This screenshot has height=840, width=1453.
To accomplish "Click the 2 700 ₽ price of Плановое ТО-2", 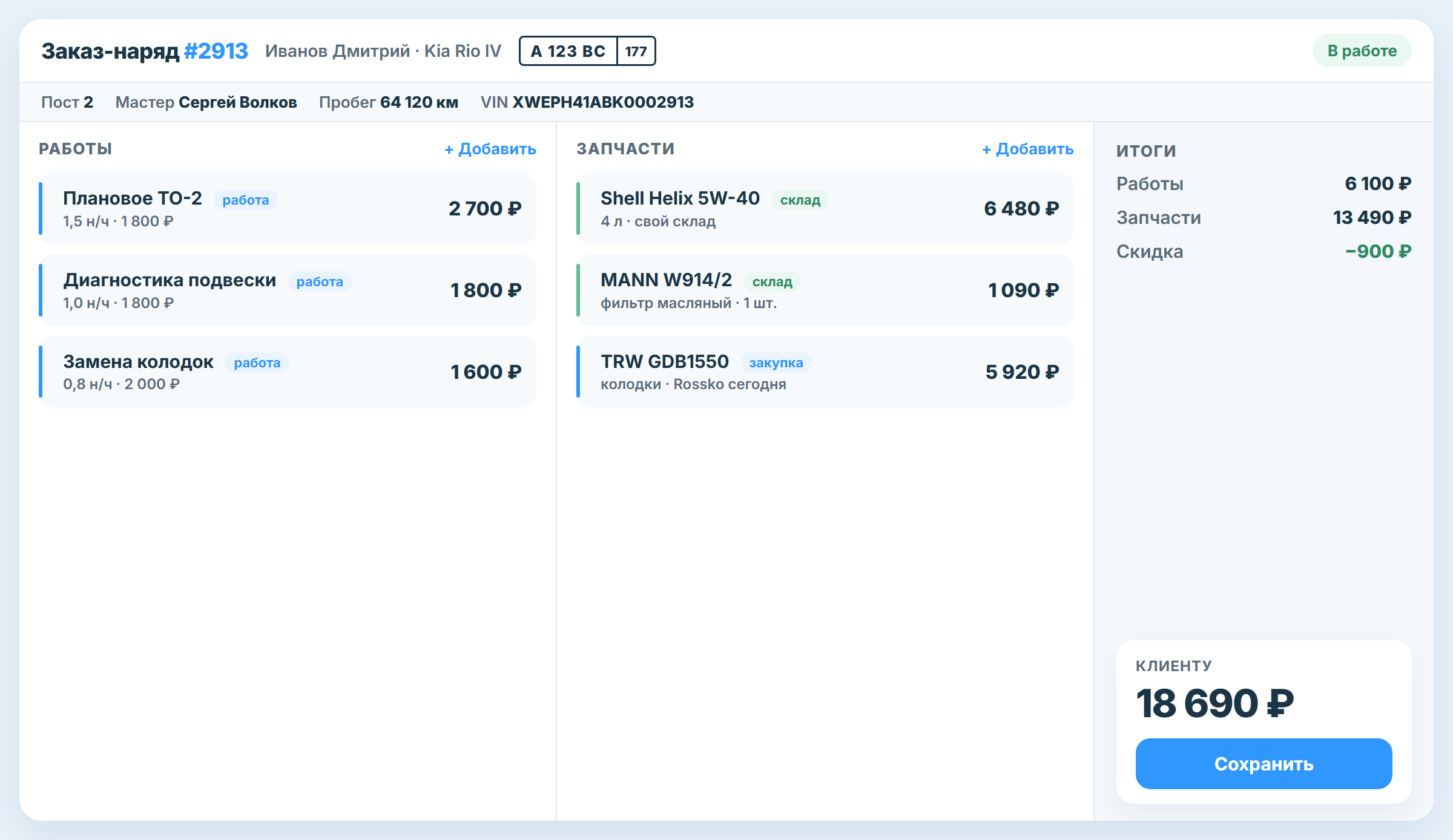I will tap(484, 209).
